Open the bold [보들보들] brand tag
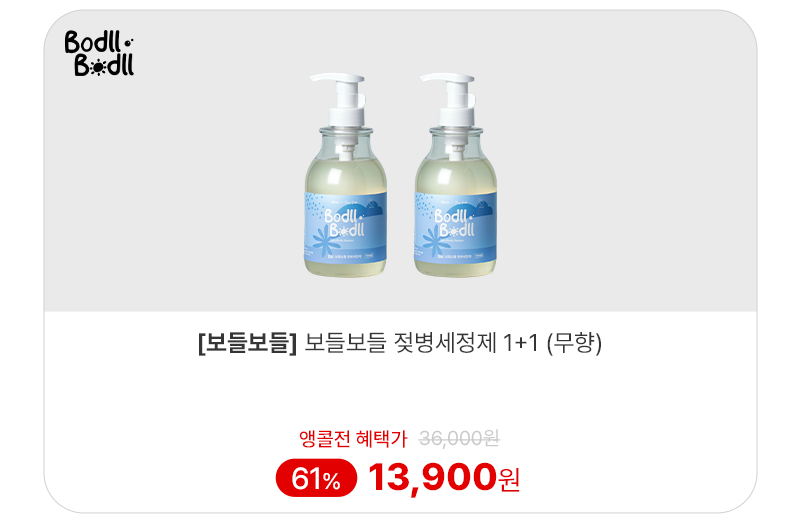The width and height of the screenshot is (800, 524). point(247,343)
